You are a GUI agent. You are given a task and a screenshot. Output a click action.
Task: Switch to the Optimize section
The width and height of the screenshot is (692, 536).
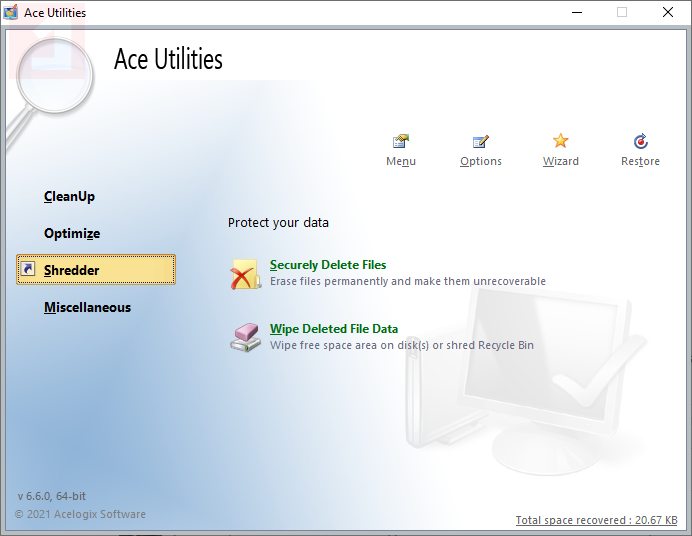72,233
